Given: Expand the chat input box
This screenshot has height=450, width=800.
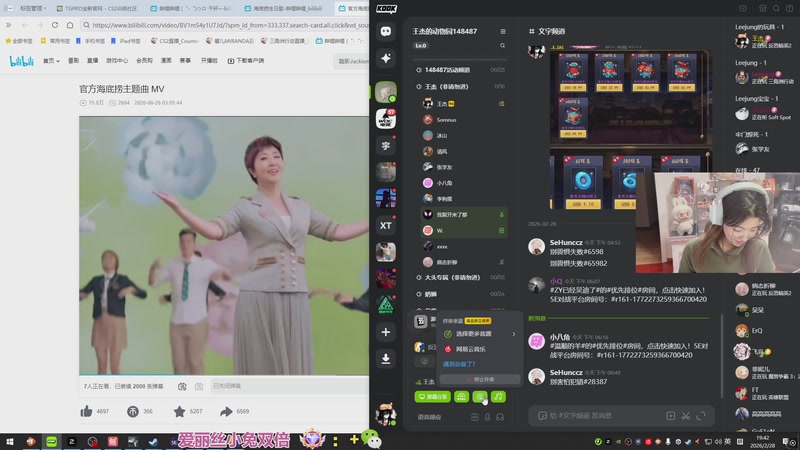Looking at the screenshot, I should (x=701, y=416).
